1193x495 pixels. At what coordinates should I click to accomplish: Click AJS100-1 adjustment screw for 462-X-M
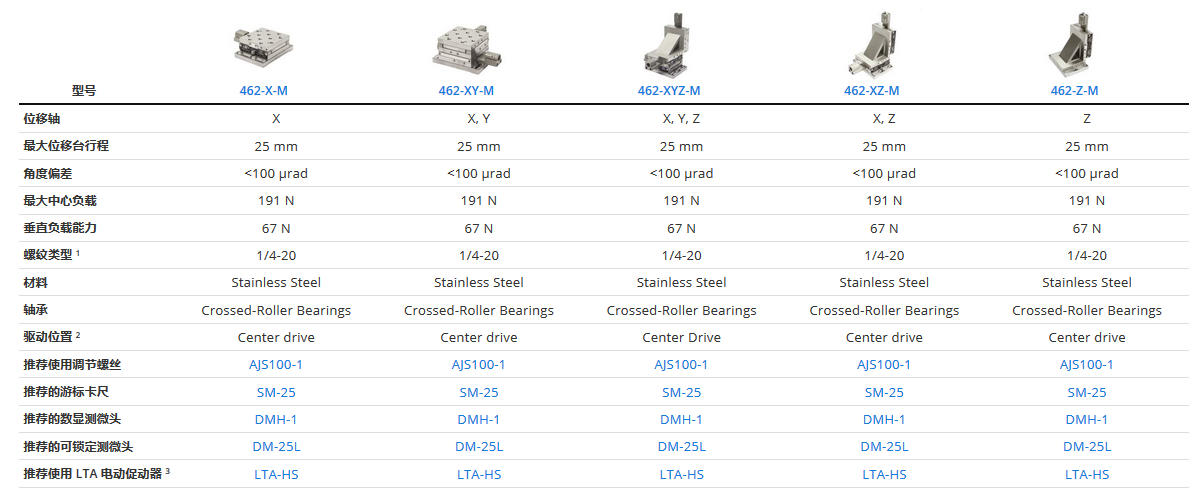pyautogui.click(x=275, y=364)
